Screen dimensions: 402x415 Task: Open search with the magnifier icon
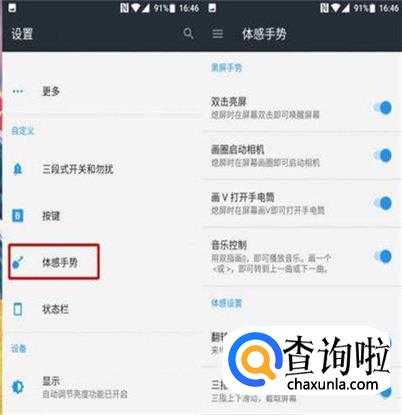(188, 33)
